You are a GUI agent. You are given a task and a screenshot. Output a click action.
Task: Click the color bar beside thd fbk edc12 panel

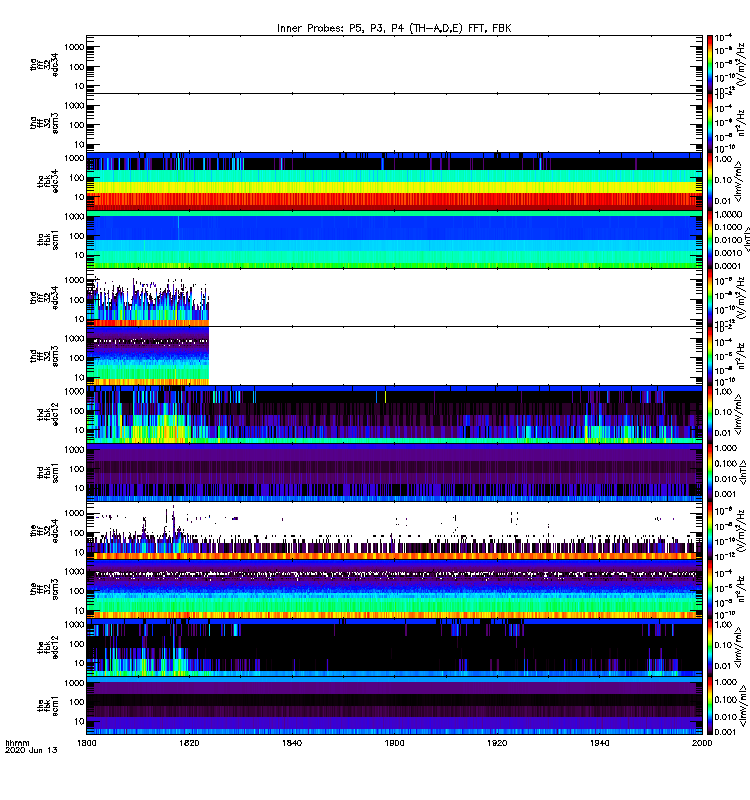(x=710, y=413)
